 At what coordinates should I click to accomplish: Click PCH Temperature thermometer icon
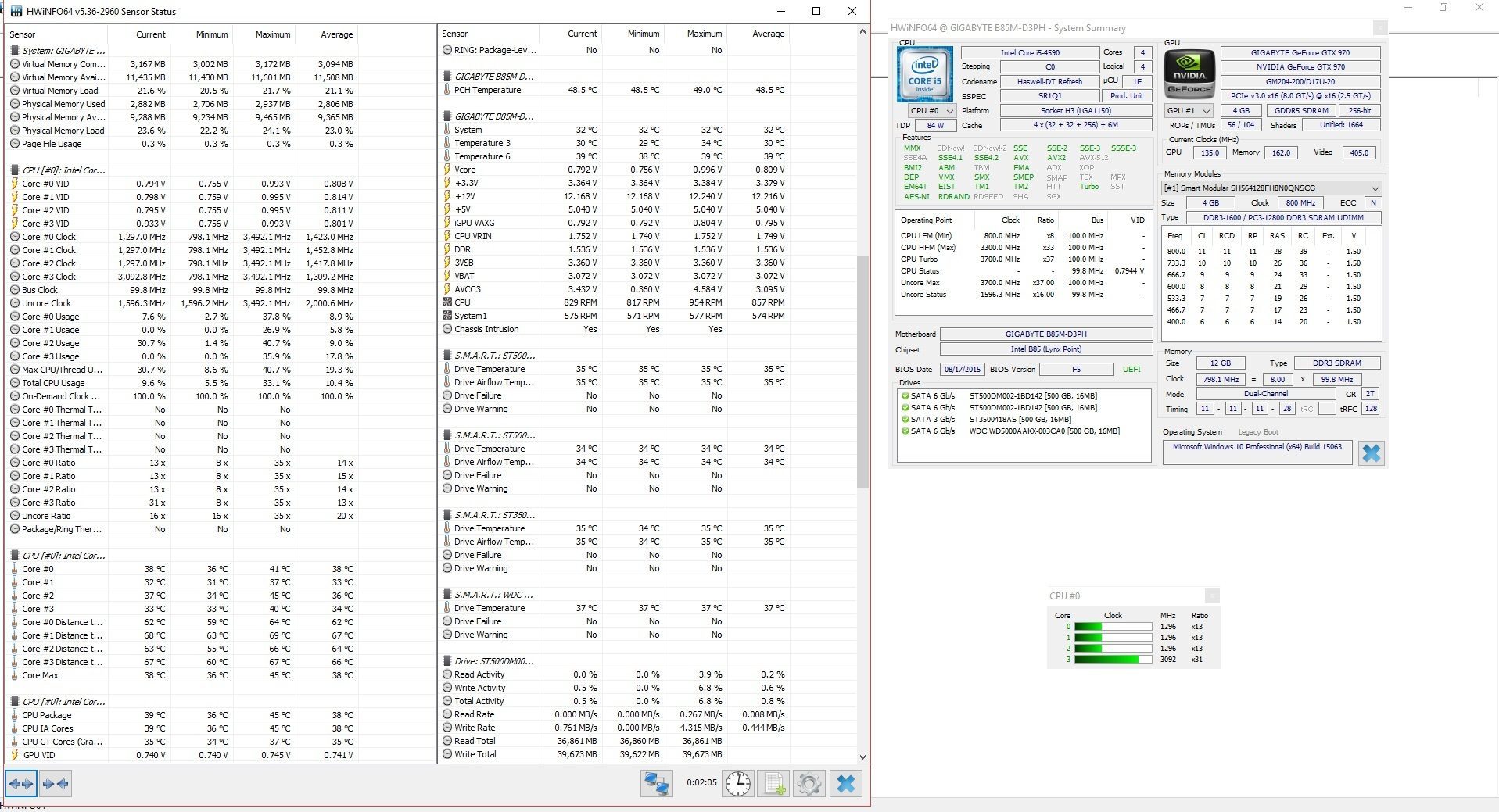pyautogui.click(x=447, y=90)
